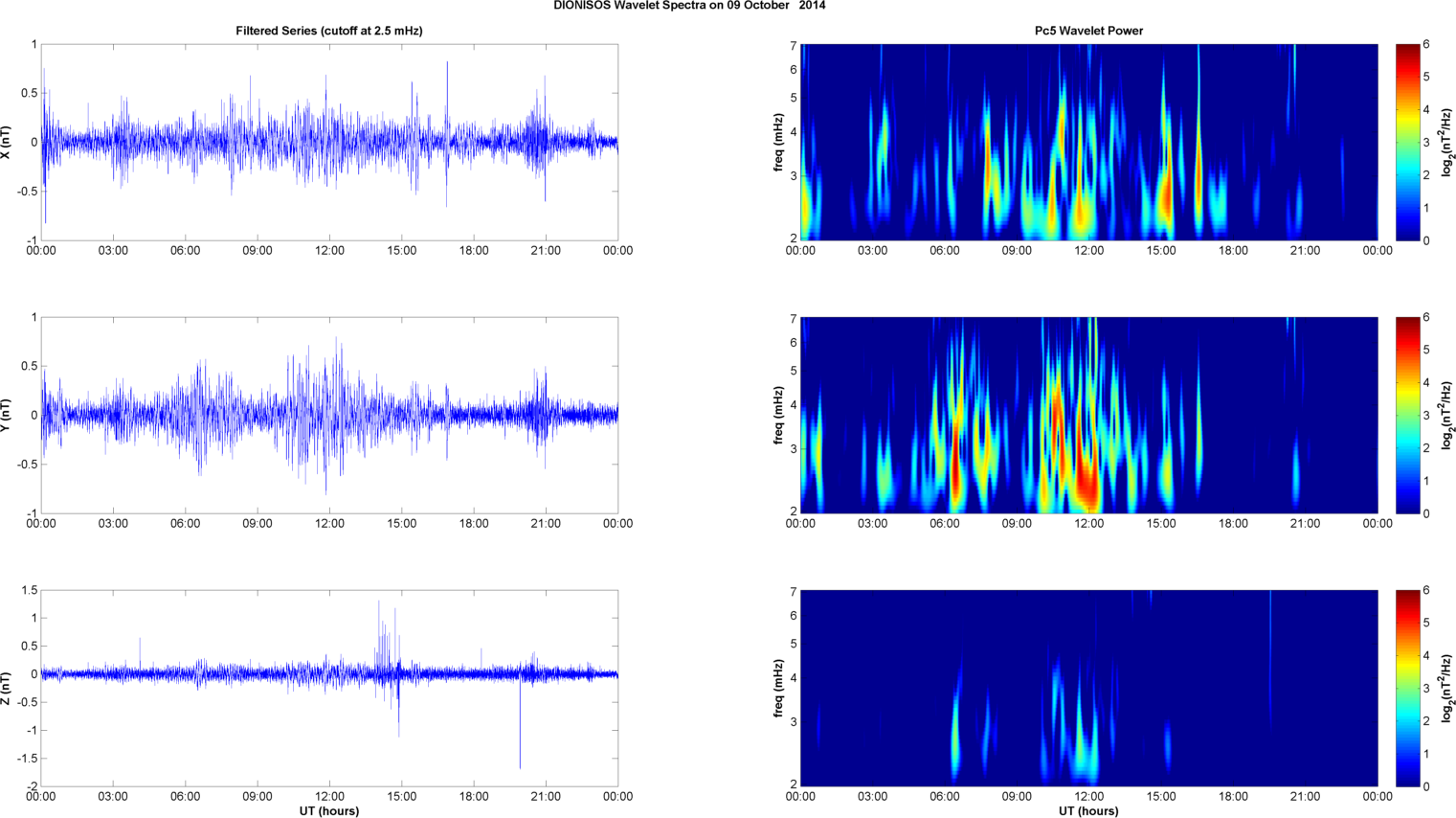Select the Y (nT) axis label

point(7,415)
